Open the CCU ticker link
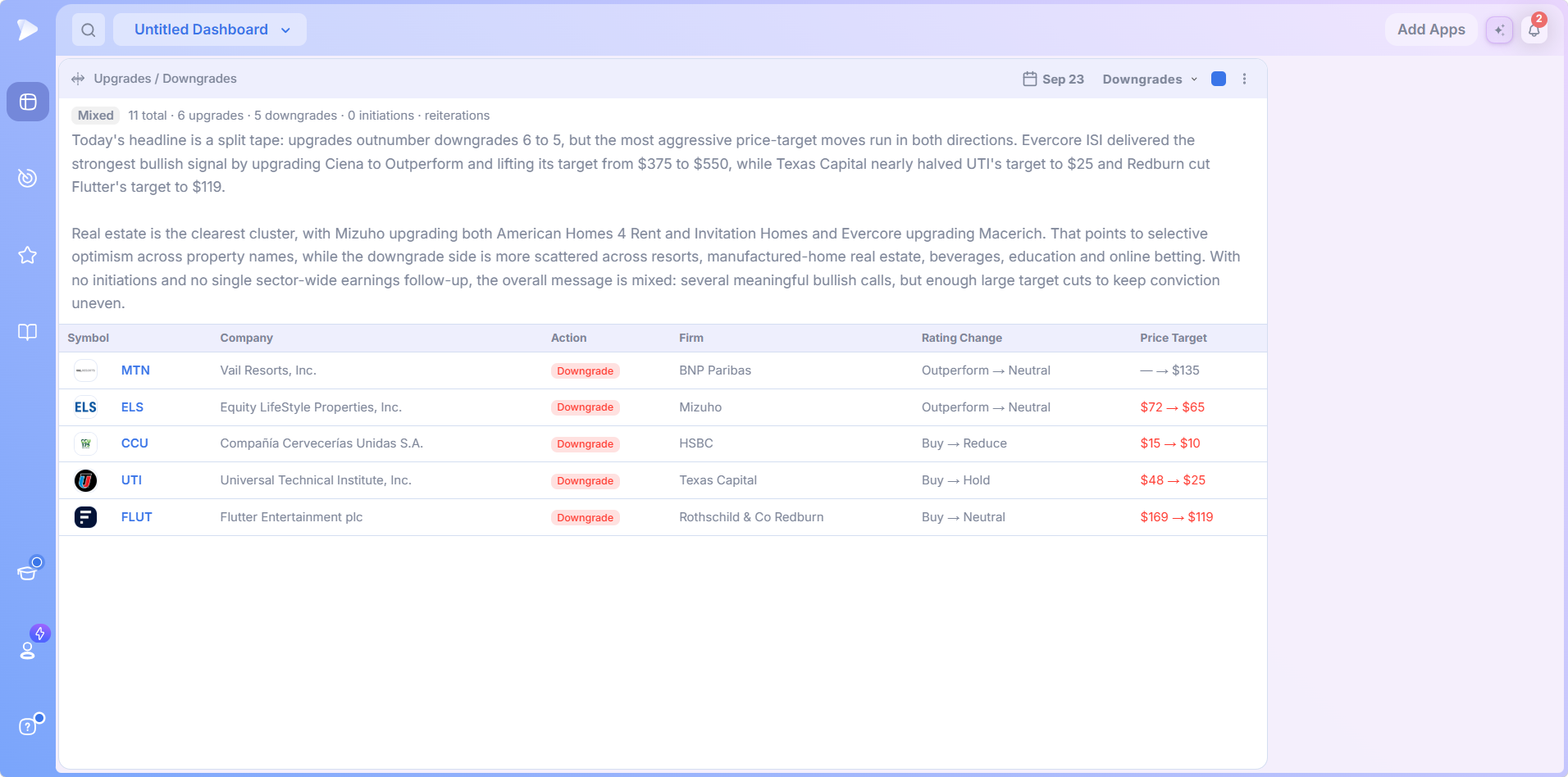The height and width of the screenshot is (777, 1568). tap(134, 443)
